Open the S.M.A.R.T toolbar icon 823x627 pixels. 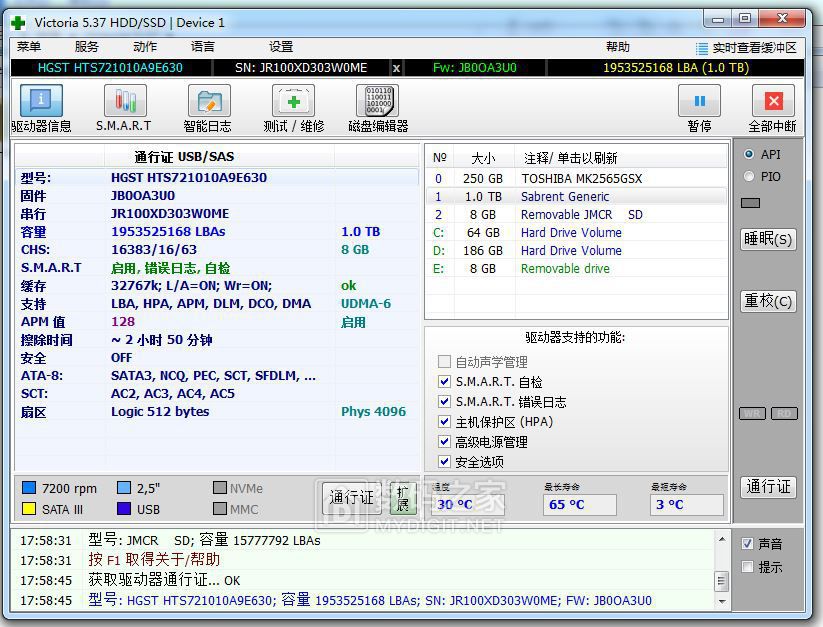tap(125, 101)
